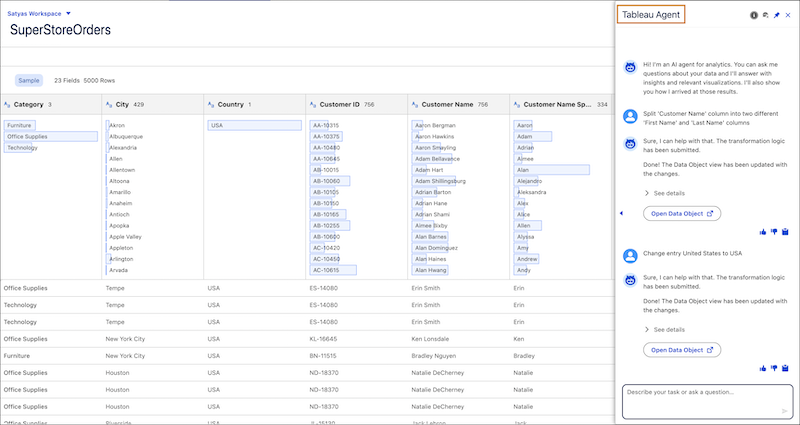
Task: Select the AC-10615 value bar
Action: (x=333, y=270)
